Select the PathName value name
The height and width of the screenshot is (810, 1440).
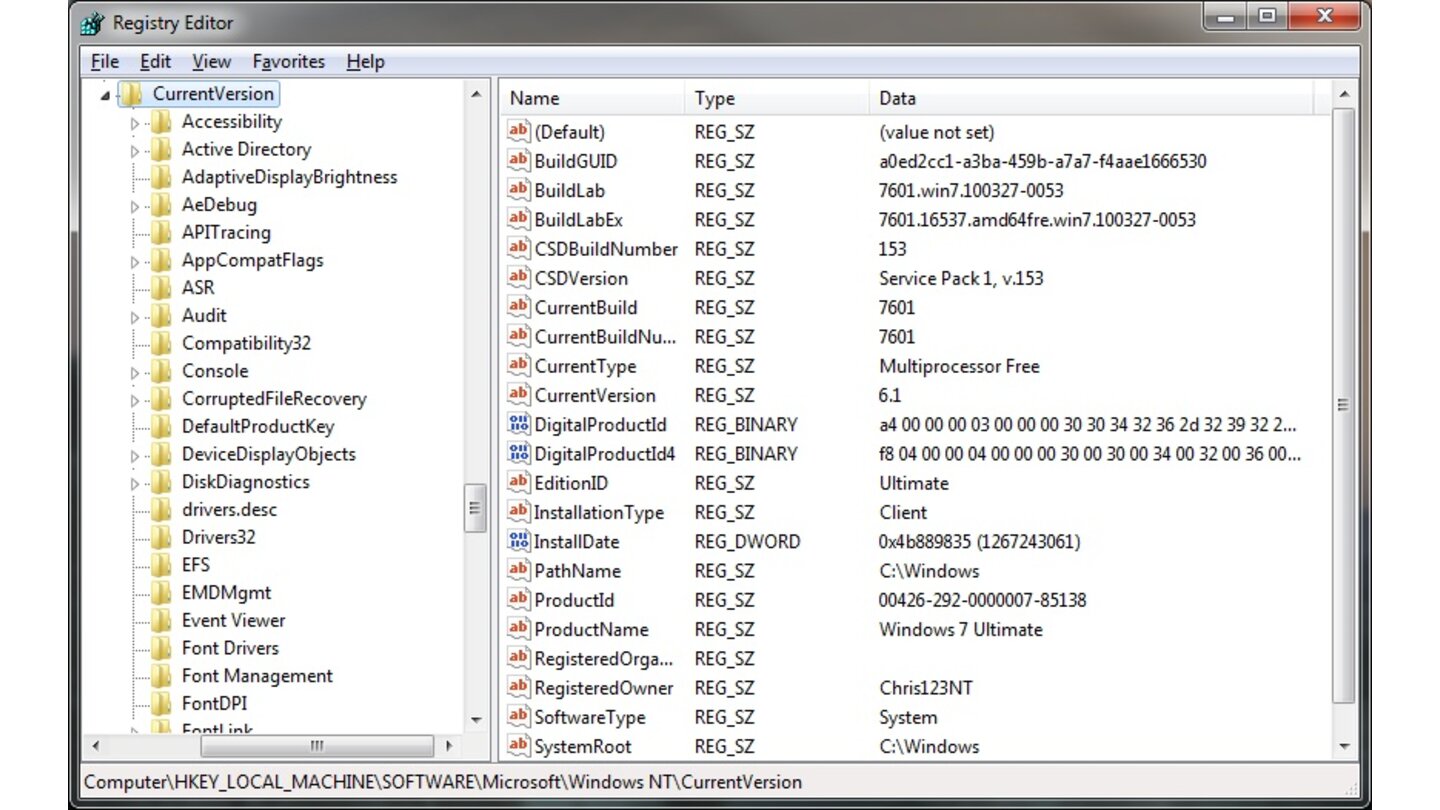click(577, 571)
